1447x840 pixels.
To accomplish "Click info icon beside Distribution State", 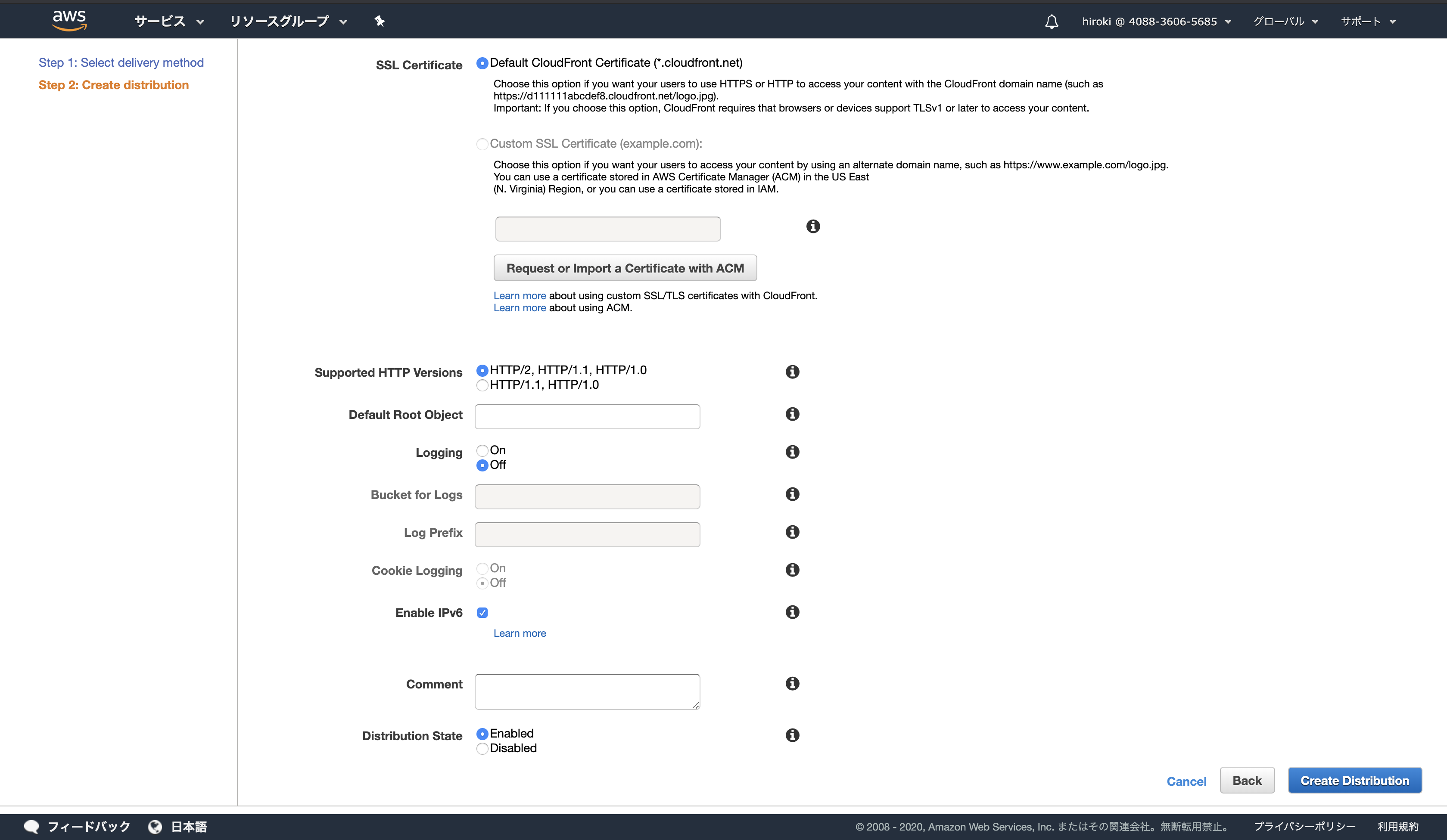I will click(x=792, y=735).
